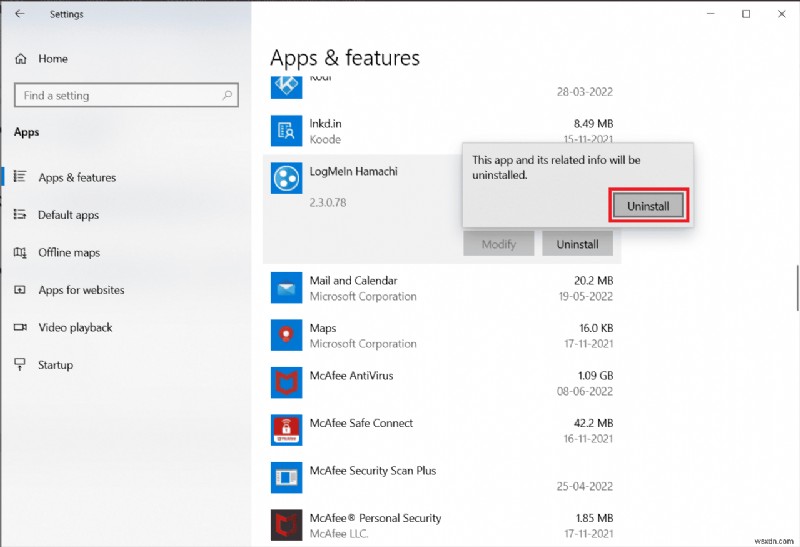The image size is (800, 547).
Task: Go to Default apps
Action: [68, 215]
